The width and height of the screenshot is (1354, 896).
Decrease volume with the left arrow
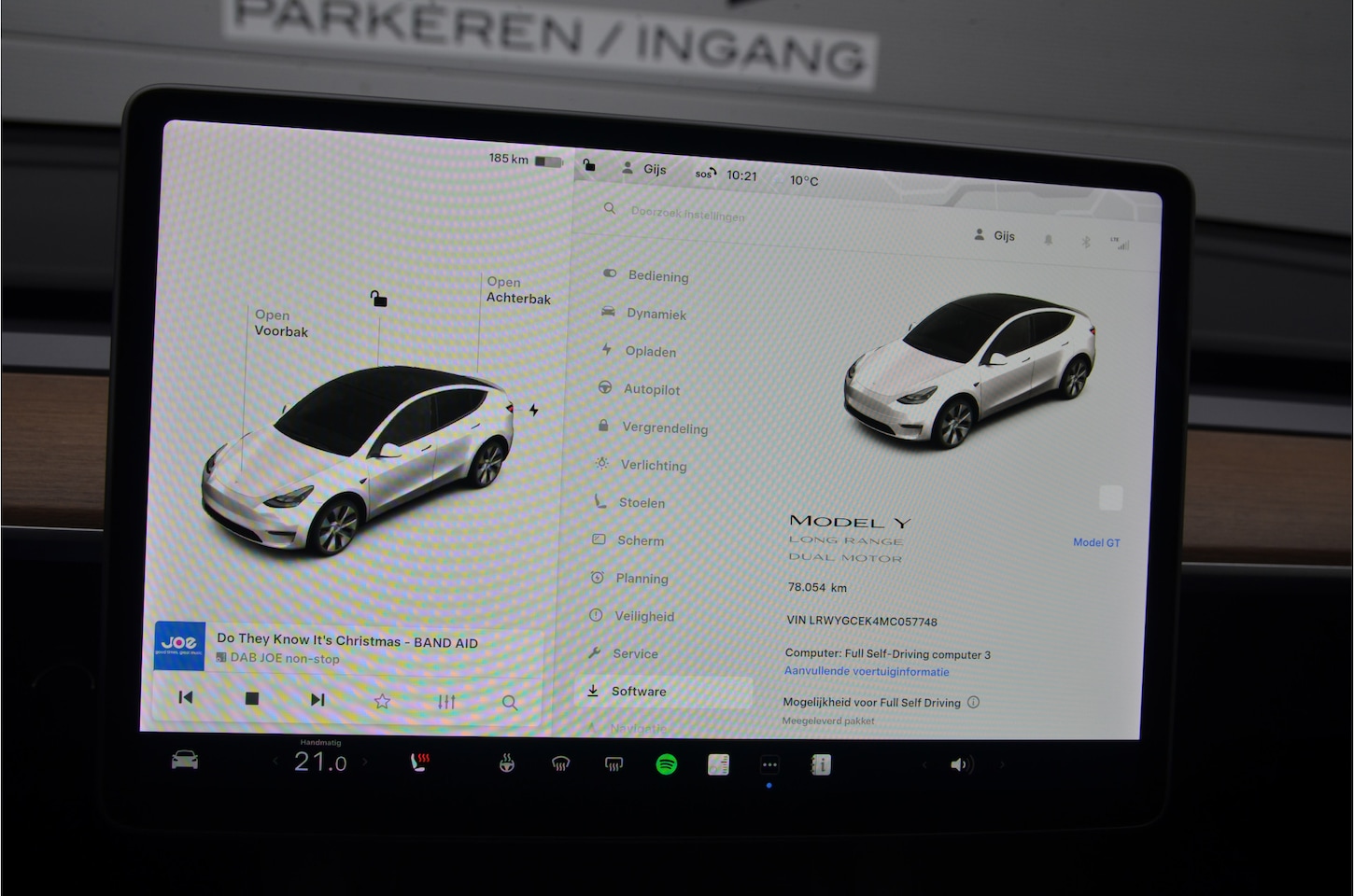pyautogui.click(x=924, y=765)
